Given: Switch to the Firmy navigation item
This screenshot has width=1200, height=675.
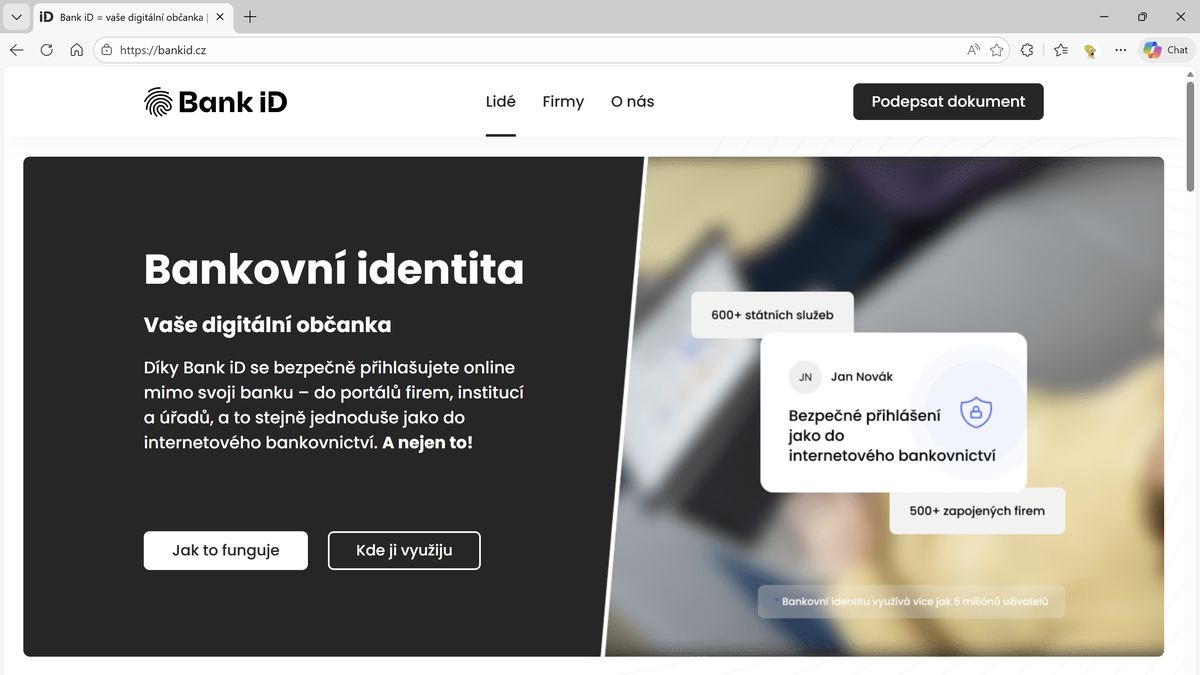Looking at the screenshot, I should pos(563,102).
